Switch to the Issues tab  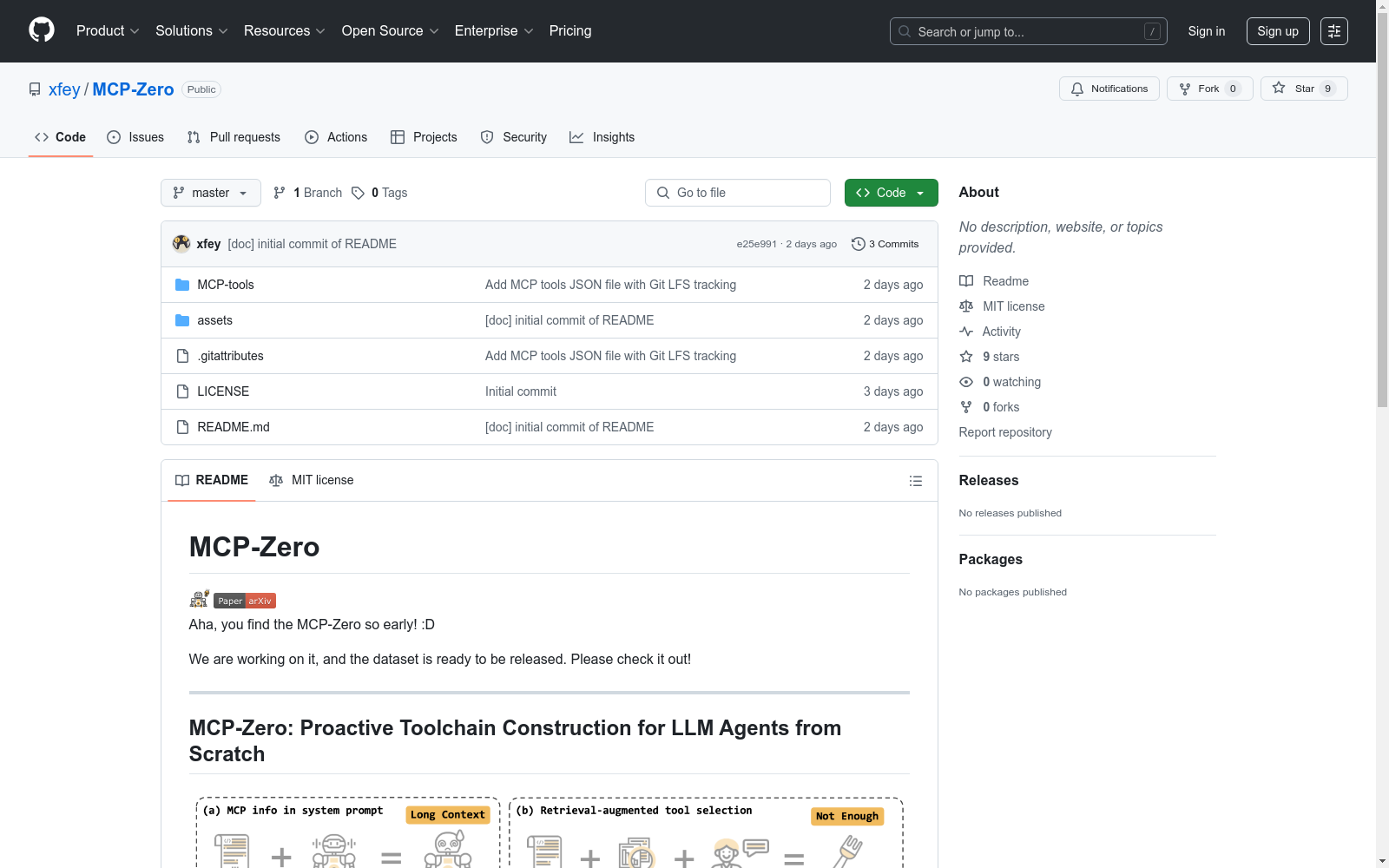pos(135,137)
